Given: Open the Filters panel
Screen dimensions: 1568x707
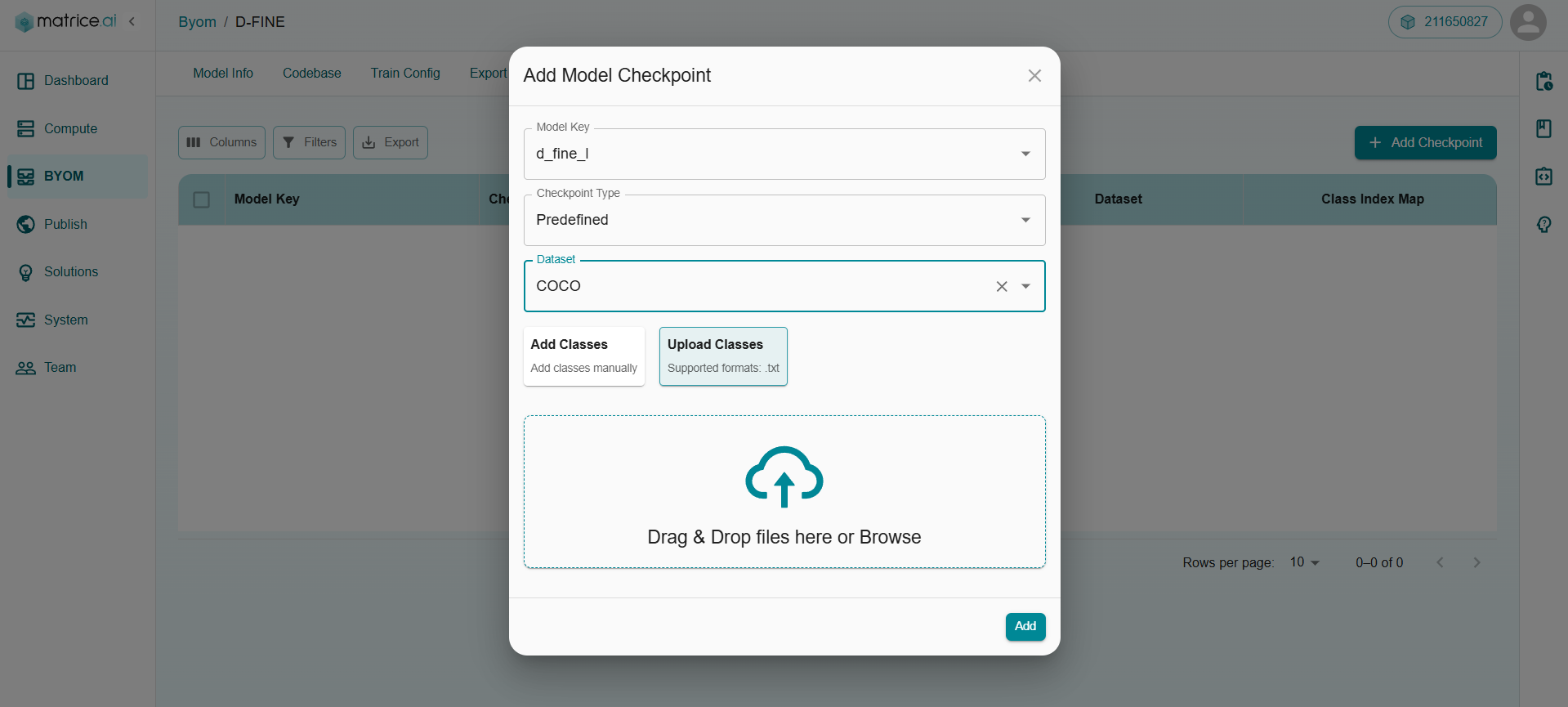Looking at the screenshot, I should coord(309,142).
